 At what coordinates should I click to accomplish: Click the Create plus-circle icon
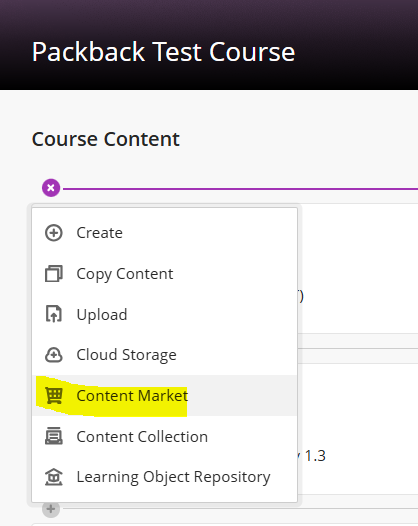54,233
